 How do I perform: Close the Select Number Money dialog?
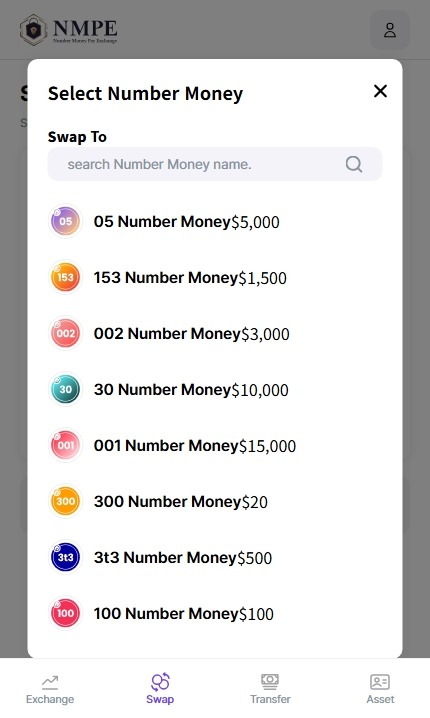coord(381,91)
